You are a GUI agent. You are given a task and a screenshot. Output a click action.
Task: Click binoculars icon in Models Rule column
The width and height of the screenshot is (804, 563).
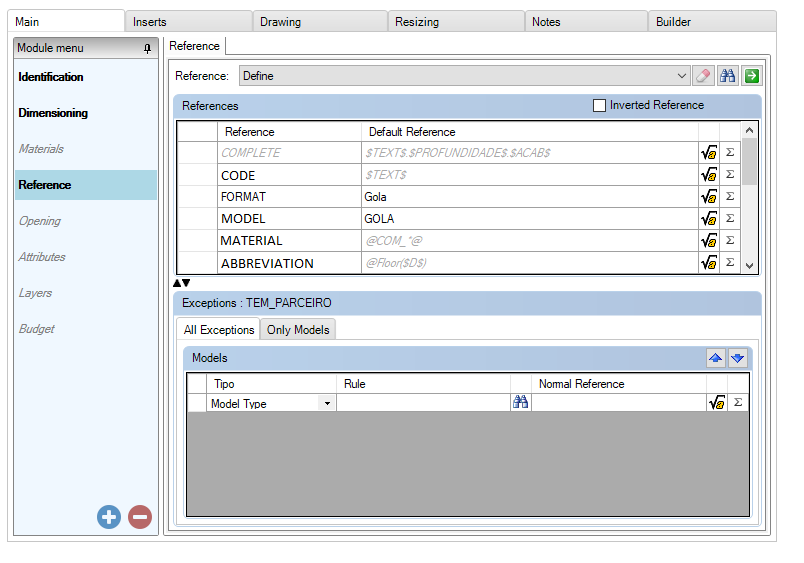click(x=520, y=403)
